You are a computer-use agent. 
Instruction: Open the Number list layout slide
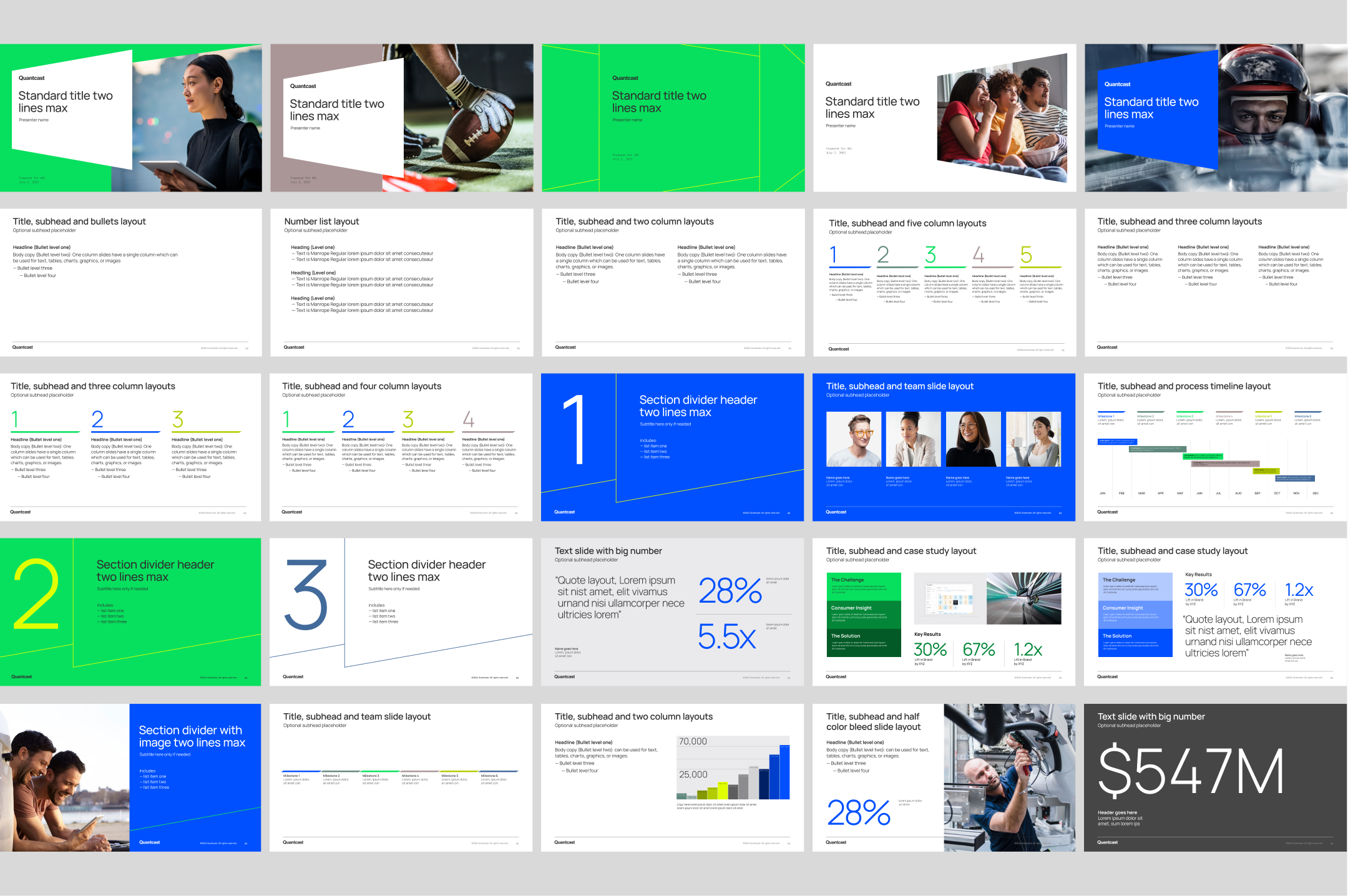(401, 282)
